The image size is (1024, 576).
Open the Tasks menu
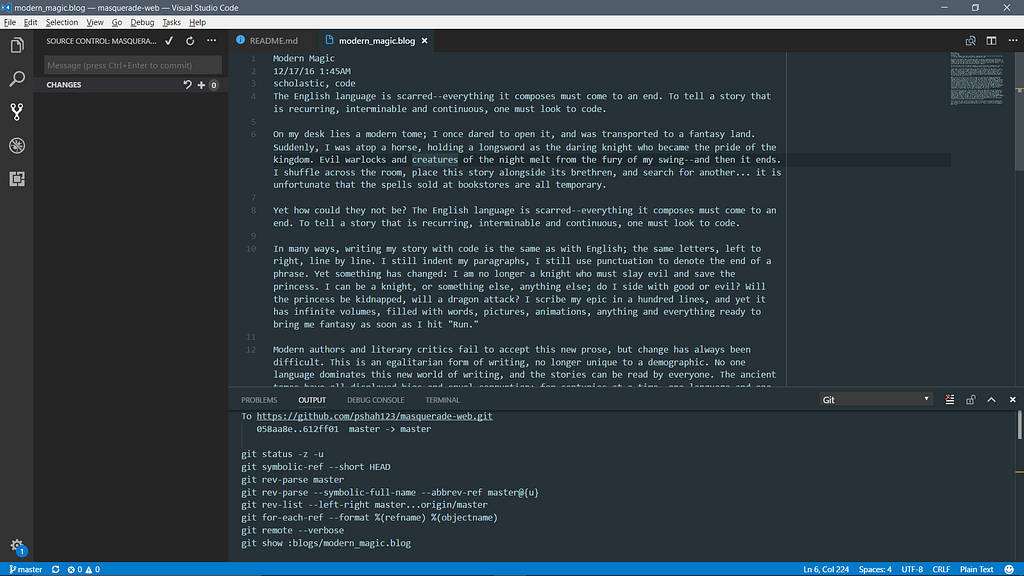[x=171, y=22]
